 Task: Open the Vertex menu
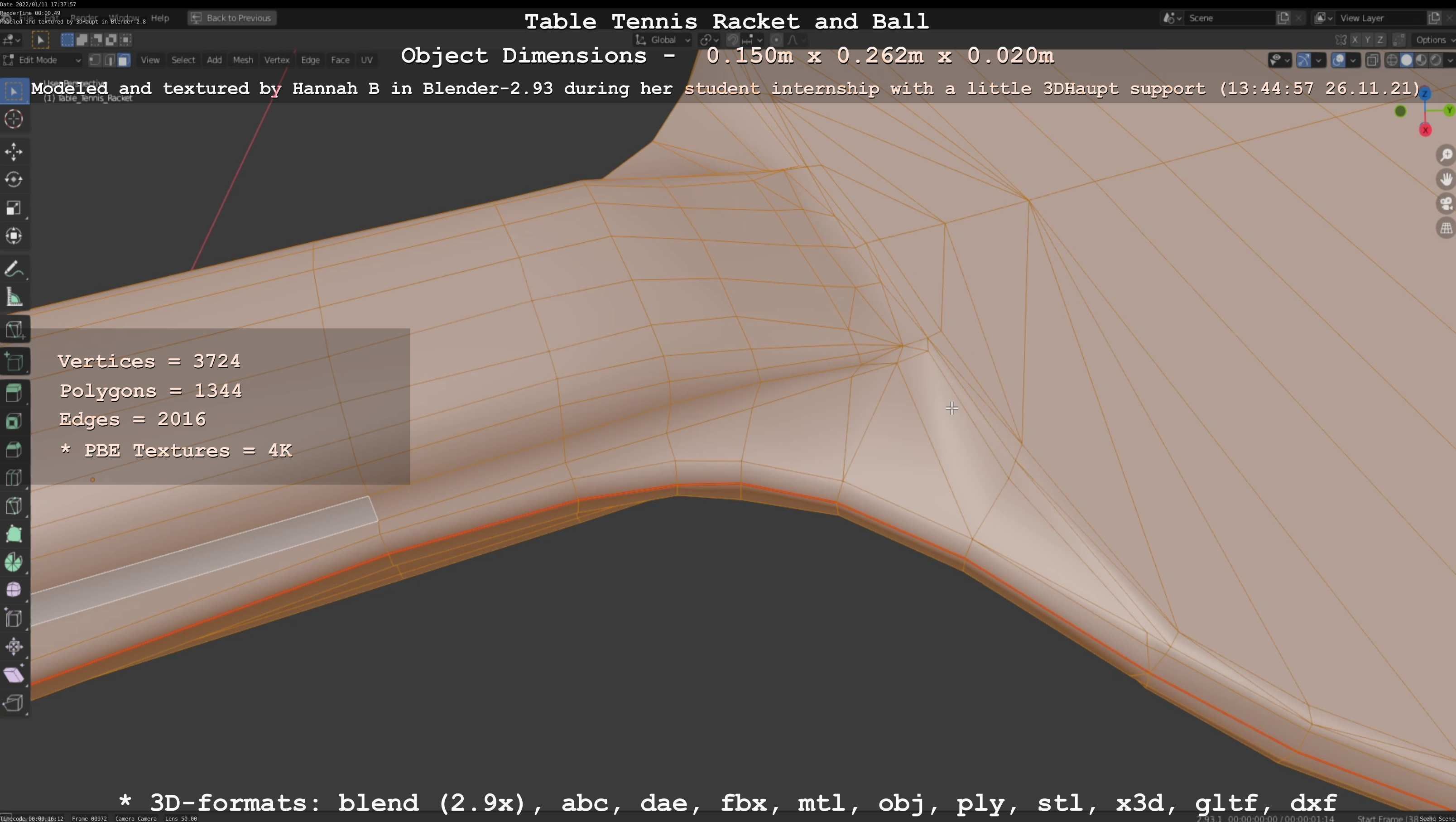click(276, 60)
